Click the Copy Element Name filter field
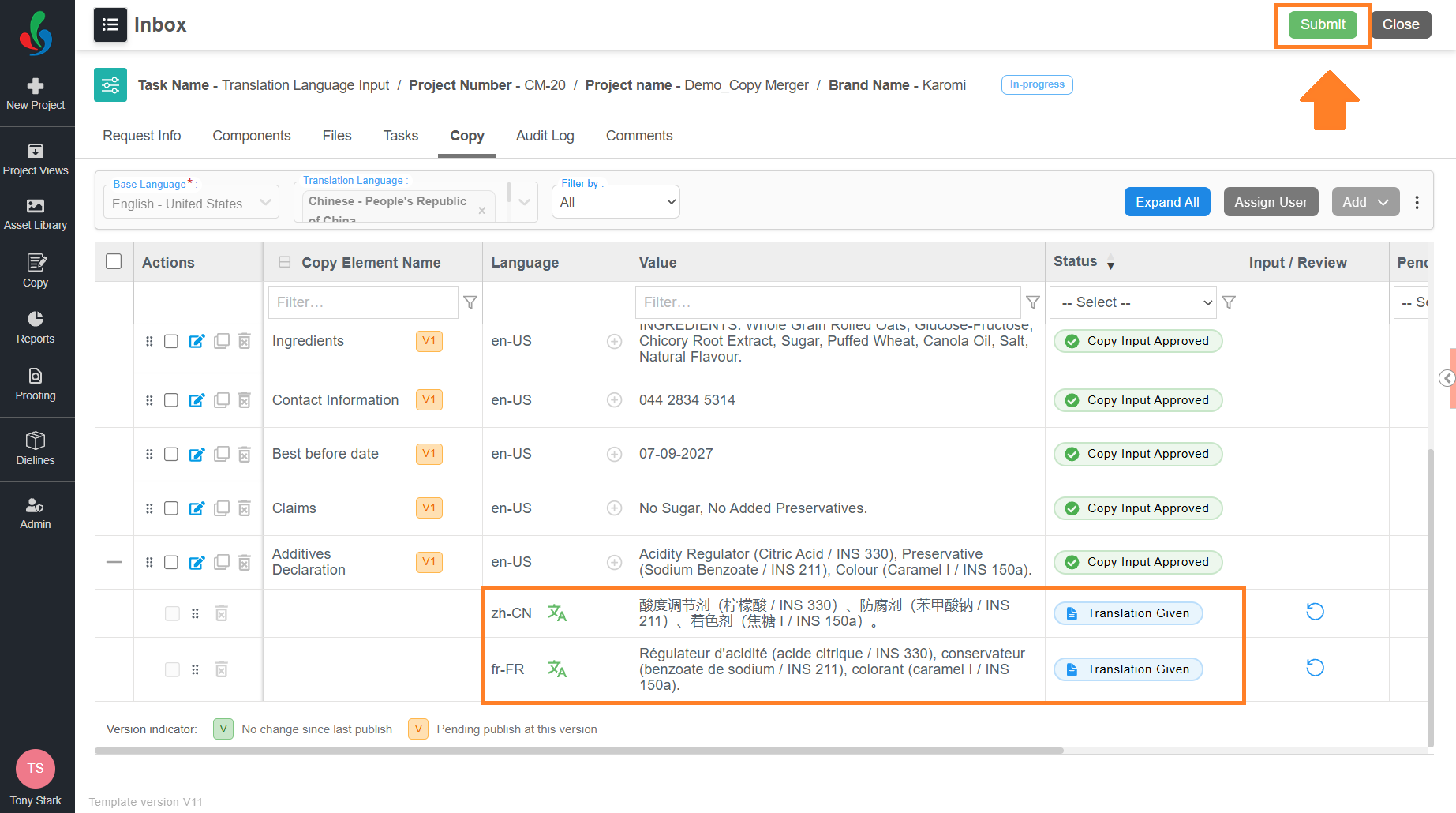 pyautogui.click(x=363, y=302)
